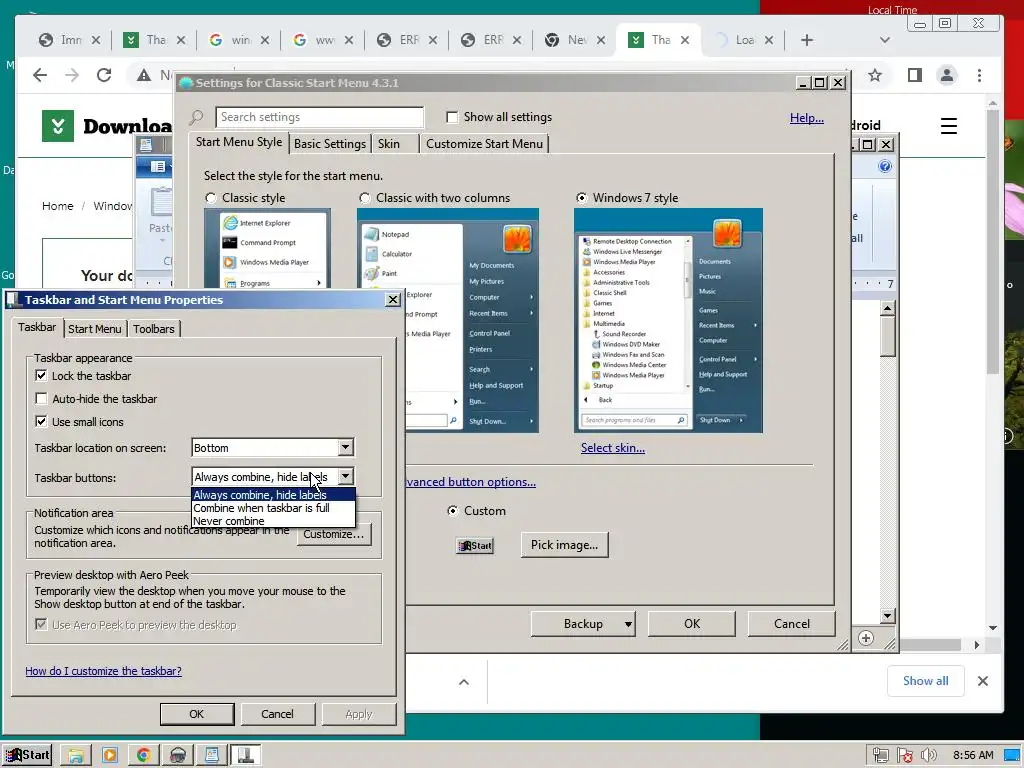Choose Always combine, hide labels option
The height and width of the screenshot is (768, 1024).
pyautogui.click(x=273, y=495)
